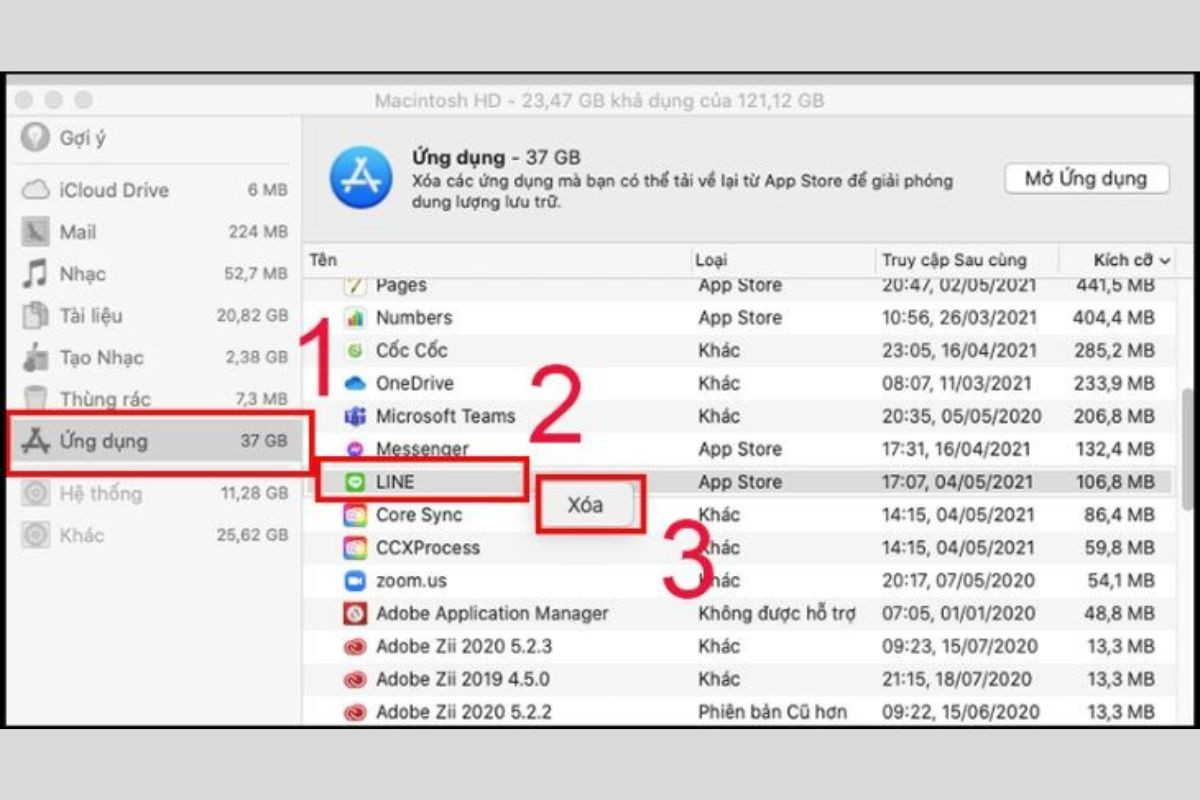Click the Không được hỗ trợ type label

(x=777, y=613)
